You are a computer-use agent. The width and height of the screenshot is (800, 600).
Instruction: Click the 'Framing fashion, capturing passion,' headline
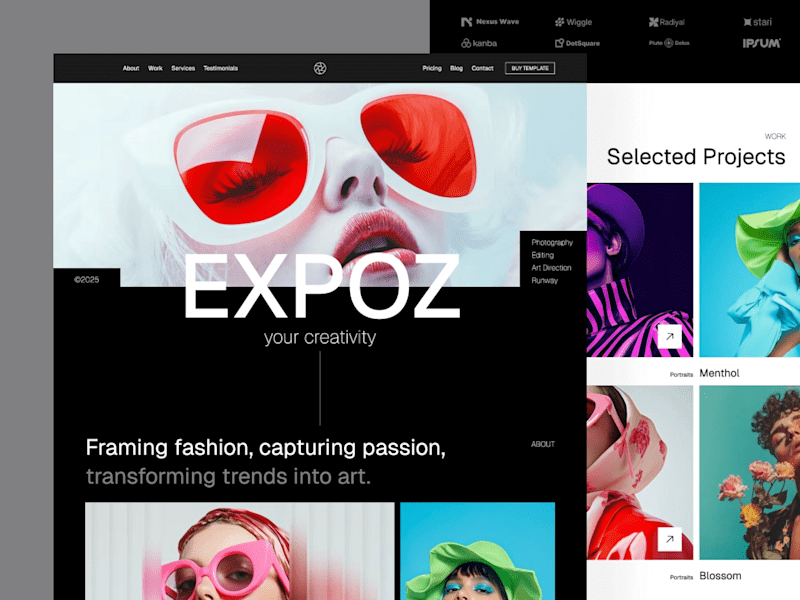[265, 447]
